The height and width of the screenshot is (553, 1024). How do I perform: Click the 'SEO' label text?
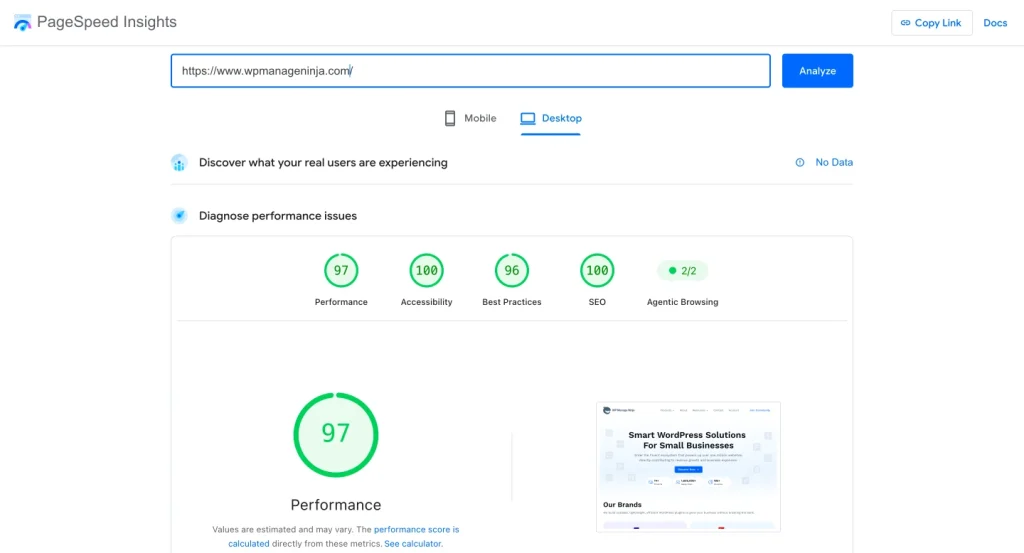pos(597,302)
